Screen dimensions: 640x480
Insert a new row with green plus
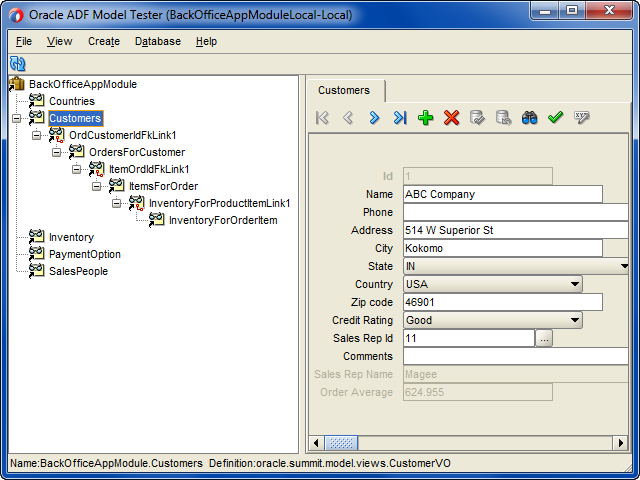(426, 118)
